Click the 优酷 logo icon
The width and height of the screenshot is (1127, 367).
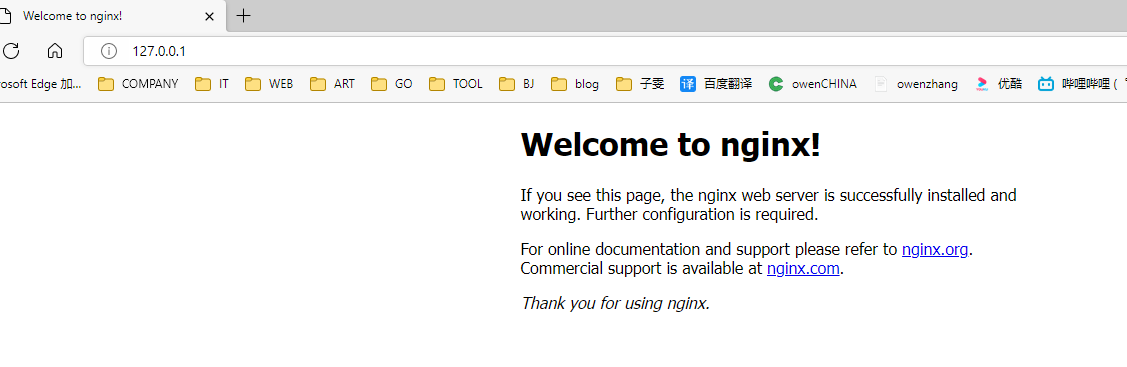click(x=983, y=84)
